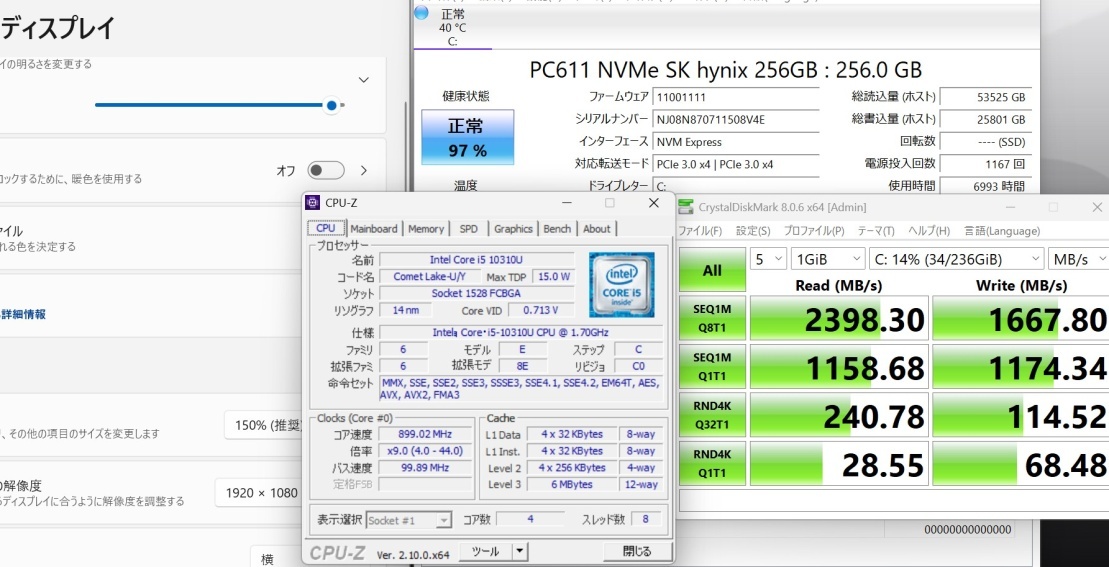Open the night light settings chevron

[x=364, y=170]
